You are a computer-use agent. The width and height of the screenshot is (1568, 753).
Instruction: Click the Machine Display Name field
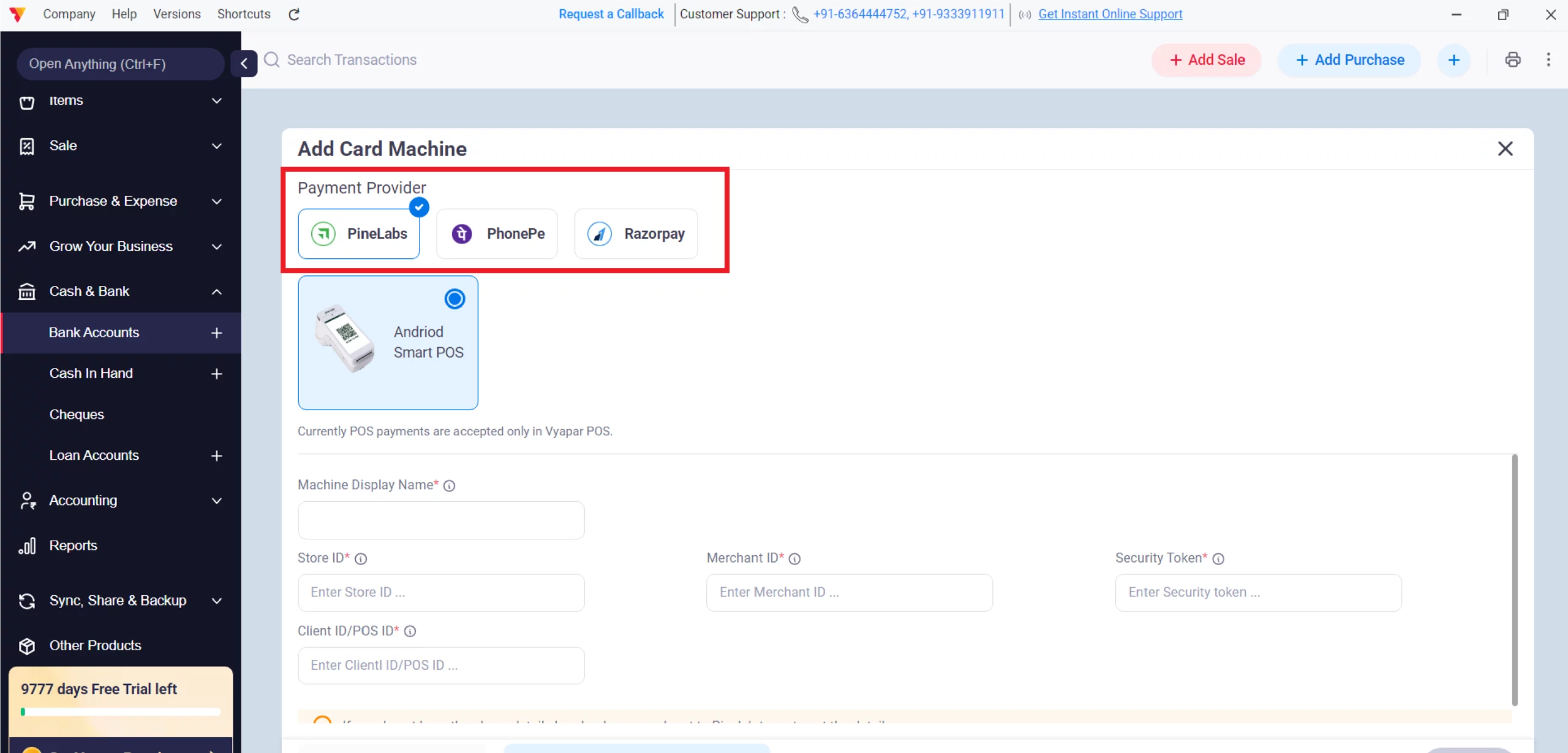click(x=441, y=520)
